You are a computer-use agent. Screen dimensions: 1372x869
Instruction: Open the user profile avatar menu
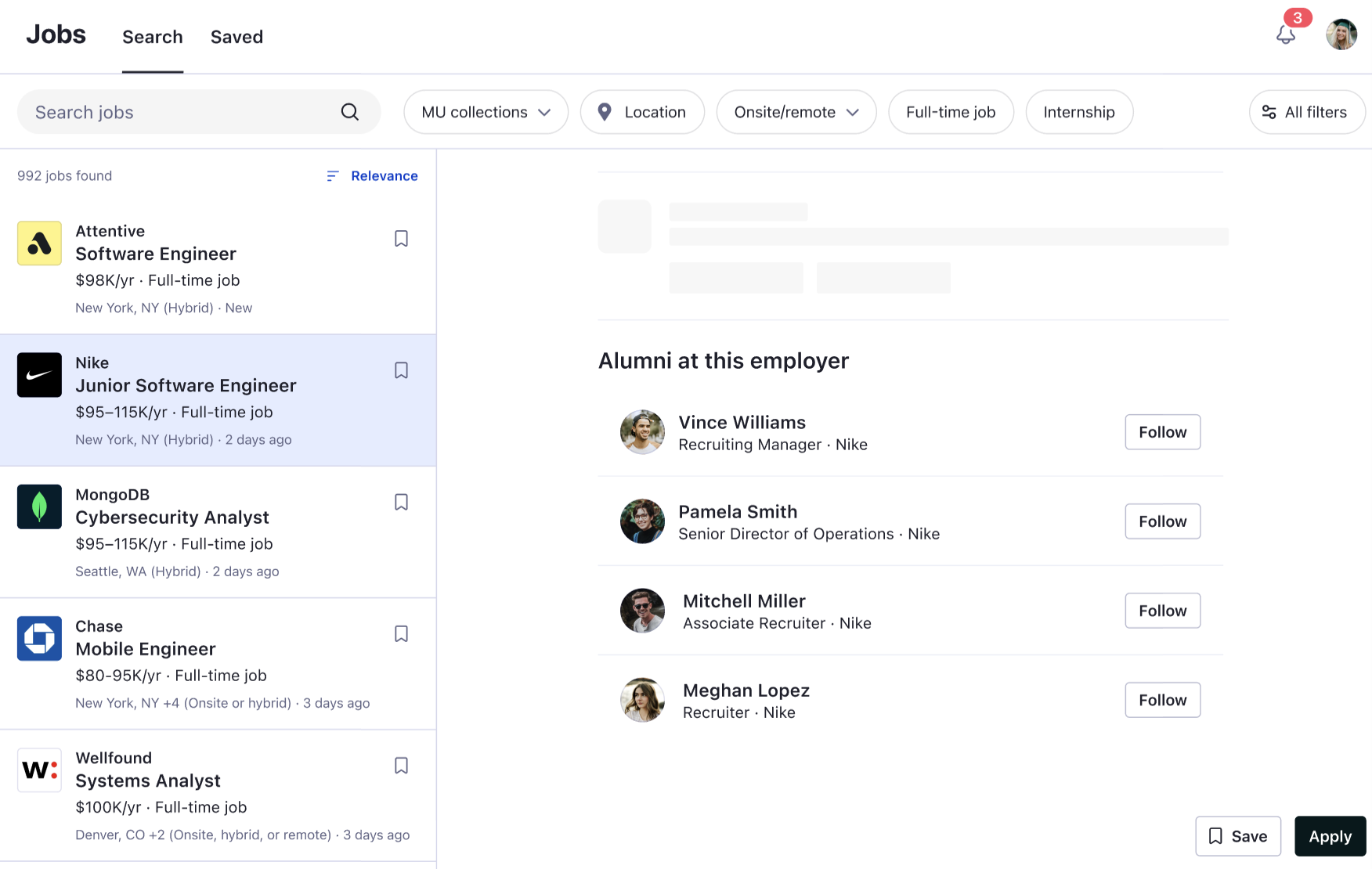1341,34
